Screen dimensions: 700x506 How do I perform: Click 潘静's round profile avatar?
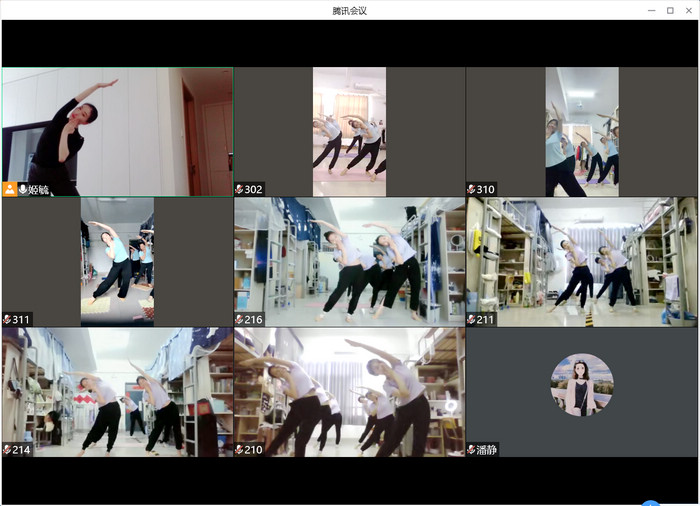582,385
